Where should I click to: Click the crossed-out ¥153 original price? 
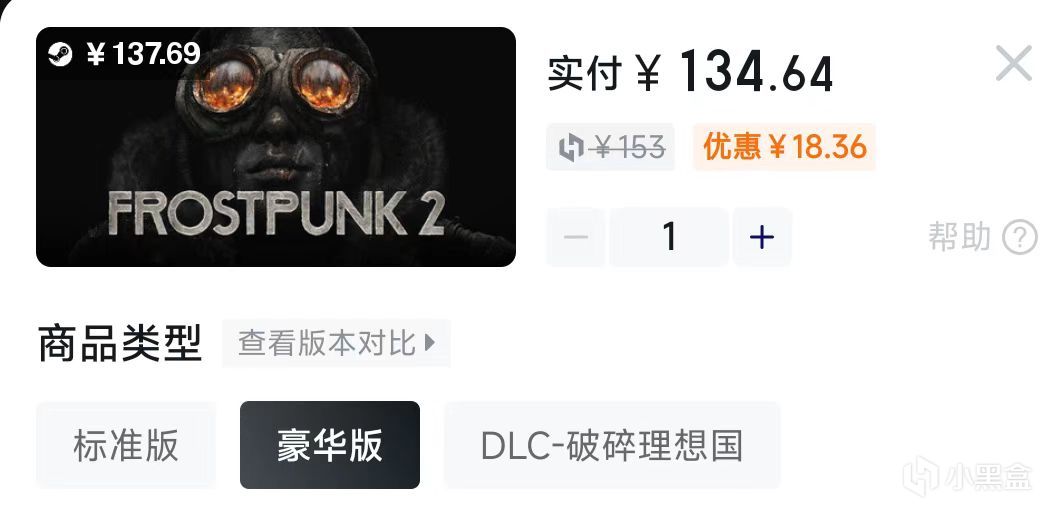[x=627, y=147]
